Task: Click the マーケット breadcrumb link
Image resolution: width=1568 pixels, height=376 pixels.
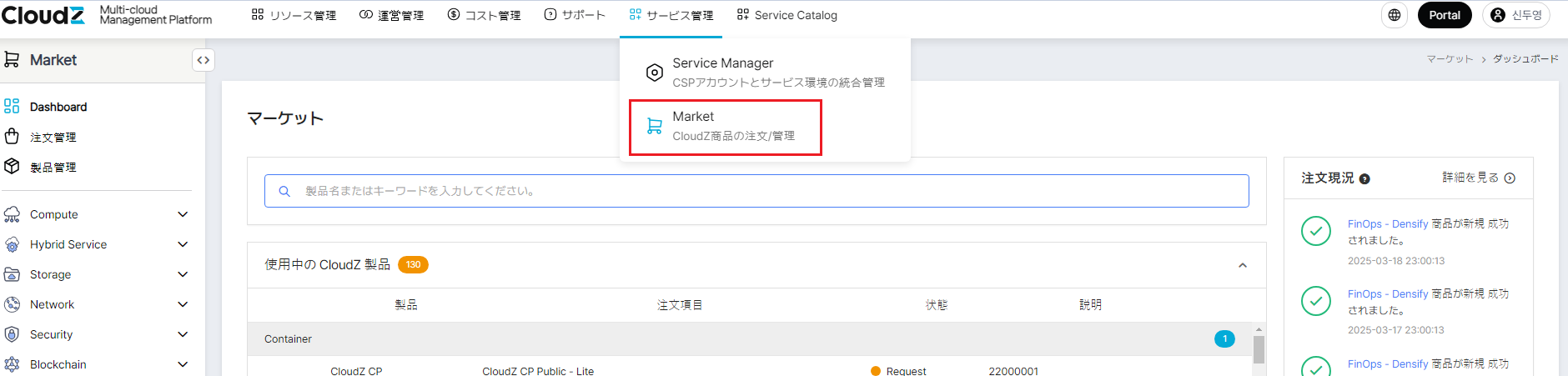Action: [x=1450, y=59]
